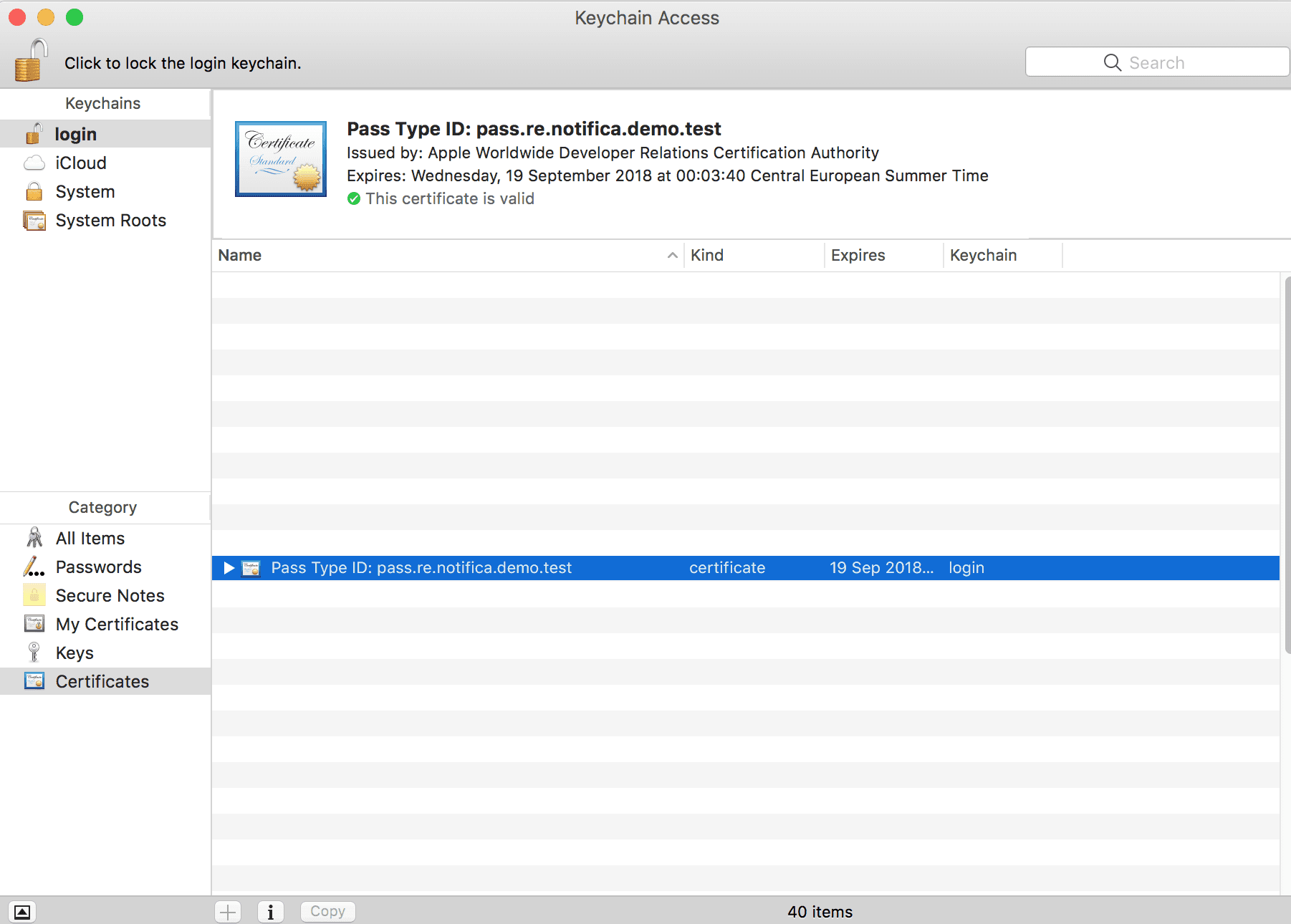1291x924 pixels.
Task: Select the login keychain label
Action: [x=76, y=134]
